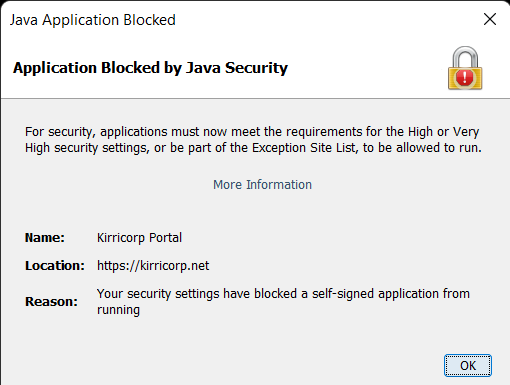Click the 'Reason:' field label
This screenshot has height=385, width=510.
51,302
